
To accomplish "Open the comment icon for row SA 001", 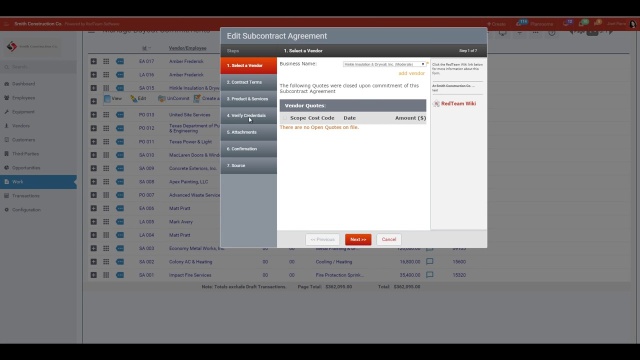I will pyautogui.click(x=430, y=275).
